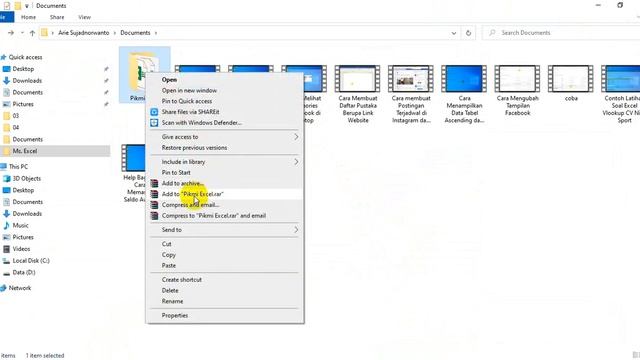Viewport: 640px width, 360px height.
Task: Select the Cara Mengubah Tampilan Facebook video
Action: coord(518,91)
